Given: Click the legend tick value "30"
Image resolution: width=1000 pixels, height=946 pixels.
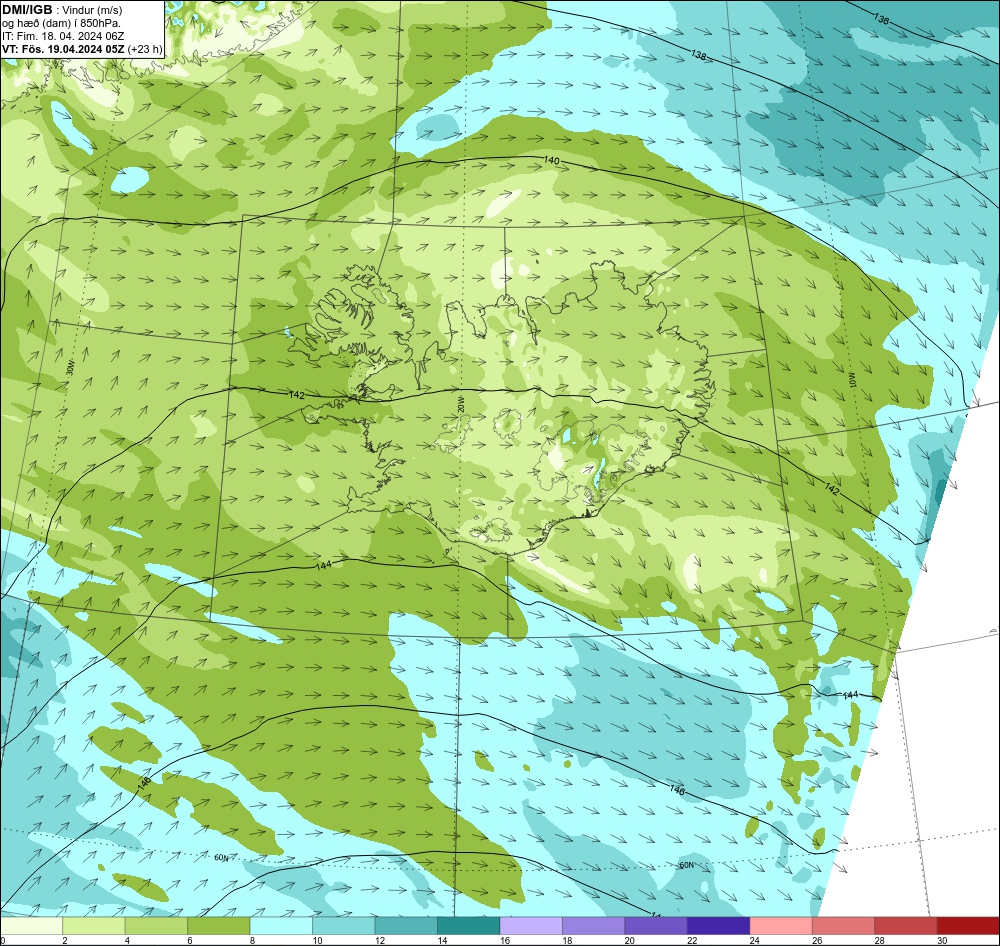Looking at the screenshot, I should 943,940.
